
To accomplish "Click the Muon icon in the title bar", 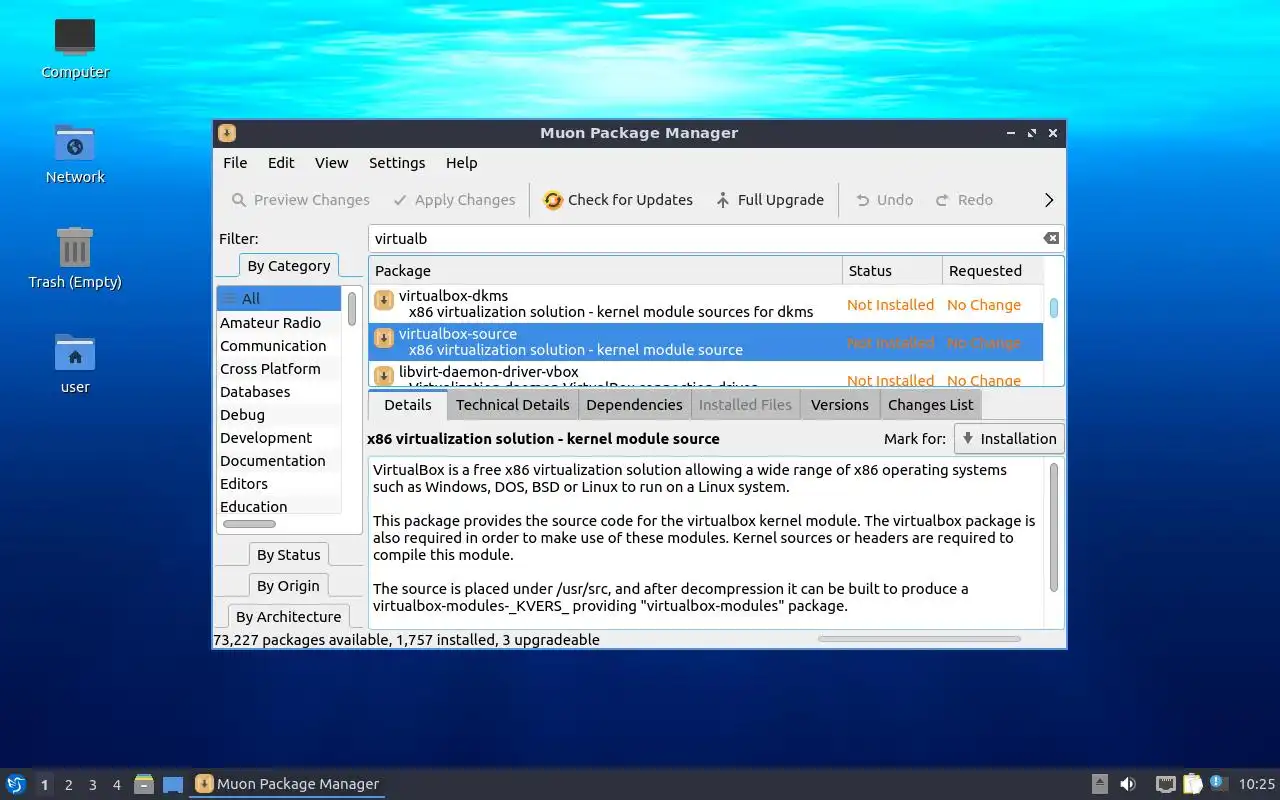I will [227, 133].
